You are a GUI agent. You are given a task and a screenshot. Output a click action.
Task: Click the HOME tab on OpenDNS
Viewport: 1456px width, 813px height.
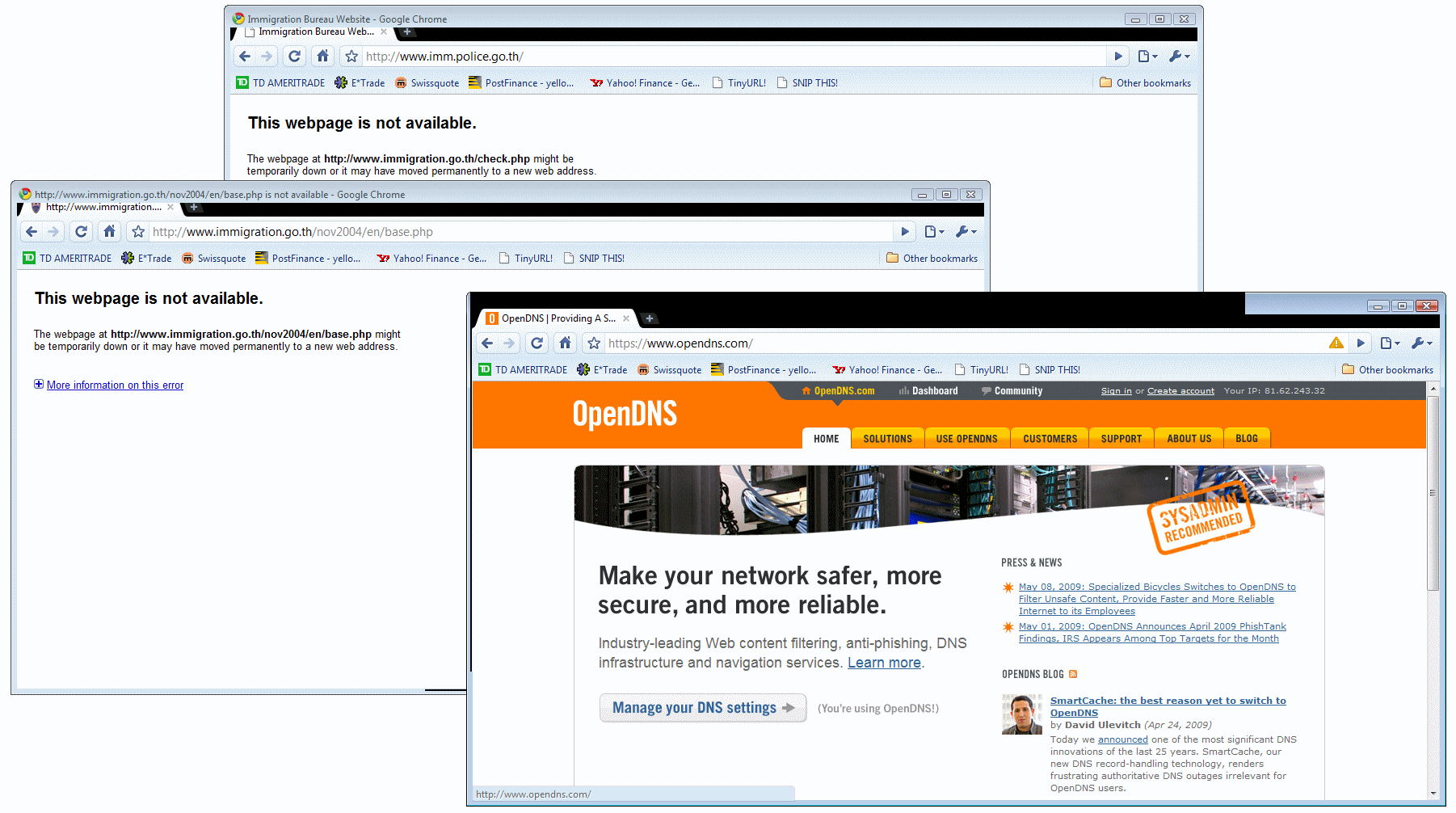pyautogui.click(x=826, y=439)
